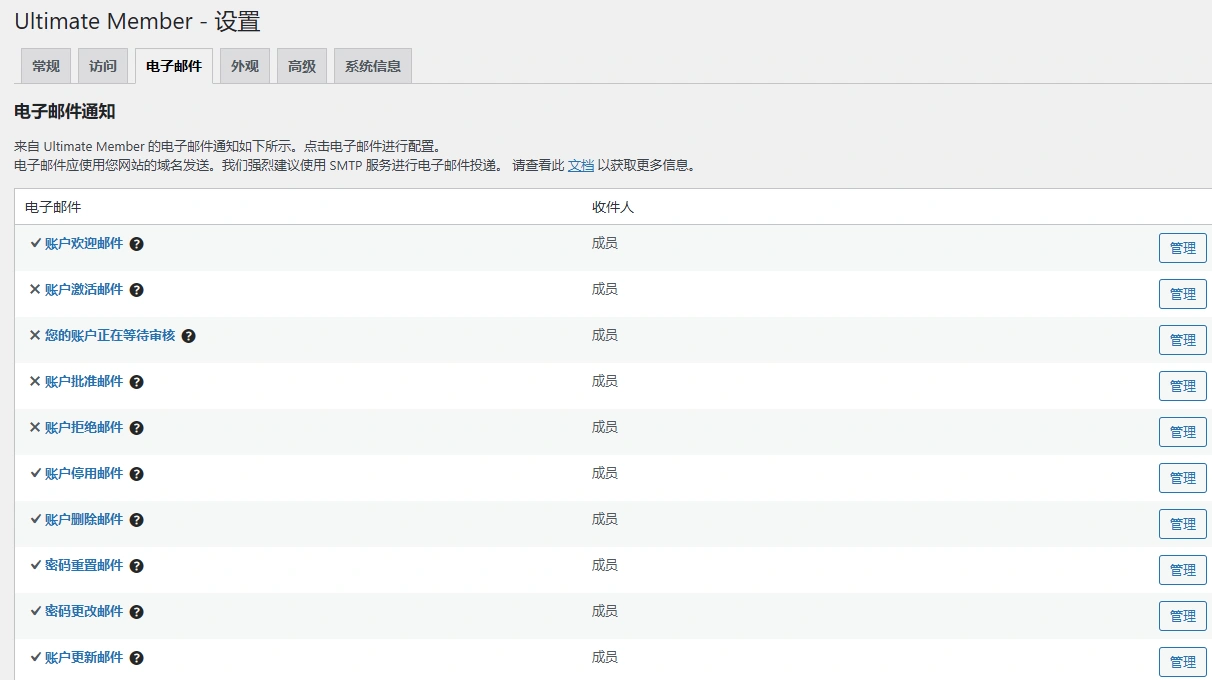The width and height of the screenshot is (1212, 680).
Task: Open the help tooltip for 账户激活邮件
Action: [137, 289]
